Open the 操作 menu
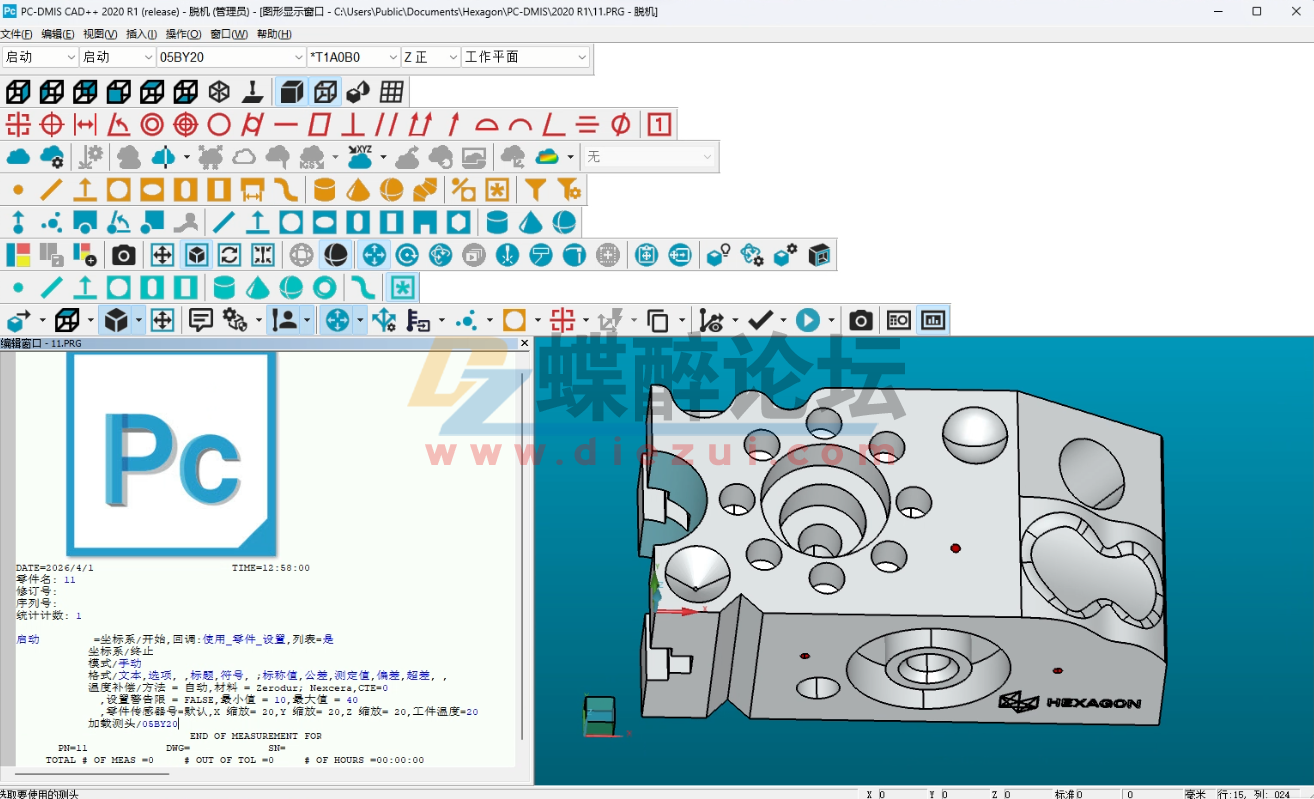This screenshot has width=1314, height=799. click(x=182, y=33)
